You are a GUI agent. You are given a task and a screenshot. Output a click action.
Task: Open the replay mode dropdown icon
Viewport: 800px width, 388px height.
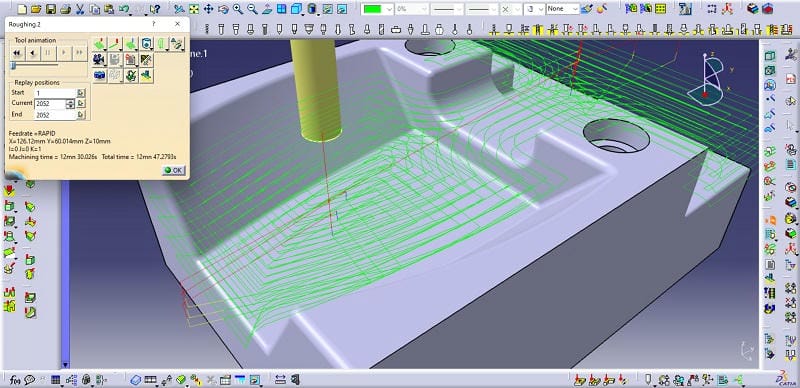click(x=99, y=44)
